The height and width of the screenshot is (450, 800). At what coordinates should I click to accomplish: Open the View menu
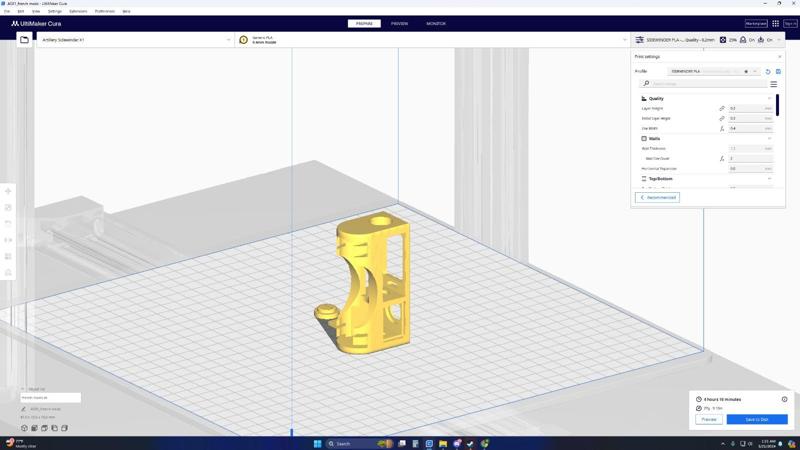(x=36, y=11)
